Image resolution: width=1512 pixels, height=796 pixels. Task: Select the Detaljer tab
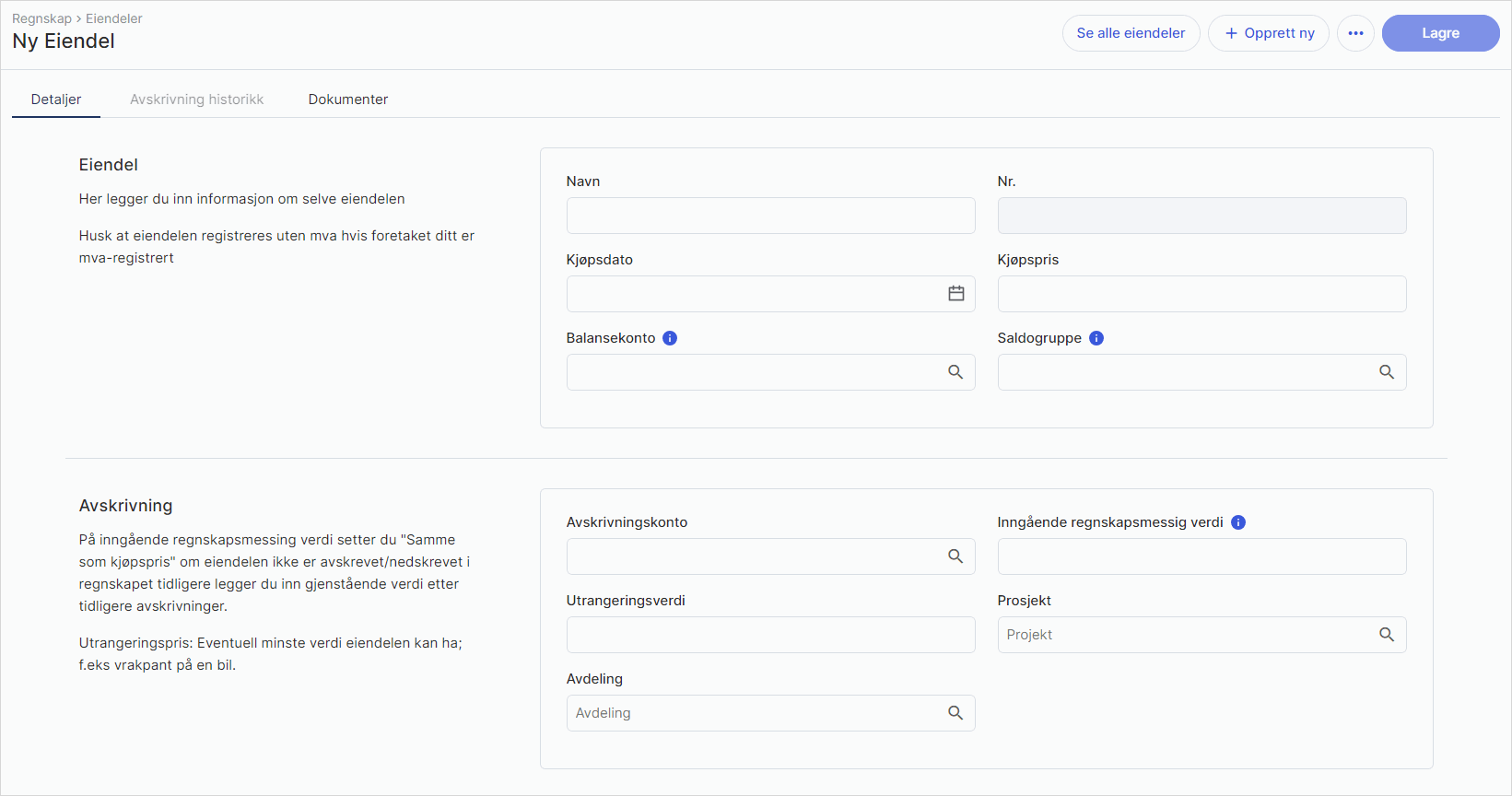(x=56, y=99)
